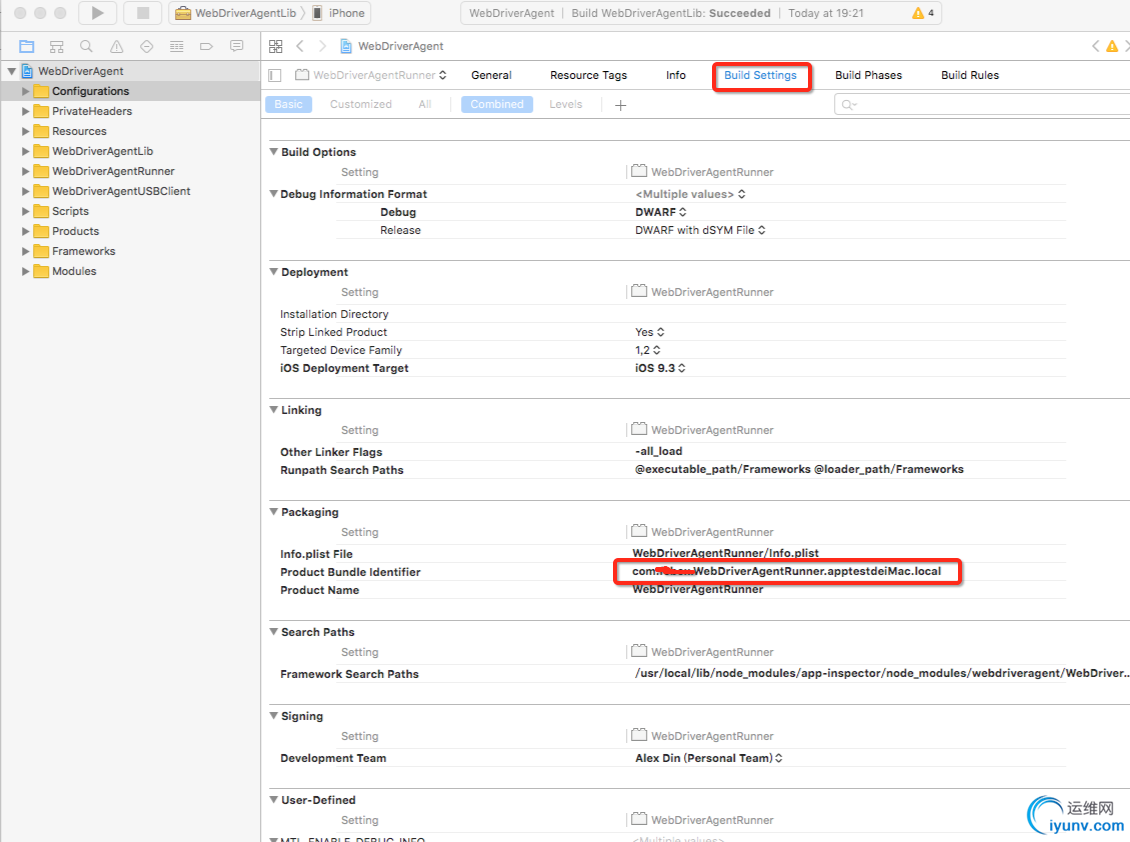
Task: Open Debug Information Format multiple values dropdown
Action: [690, 194]
